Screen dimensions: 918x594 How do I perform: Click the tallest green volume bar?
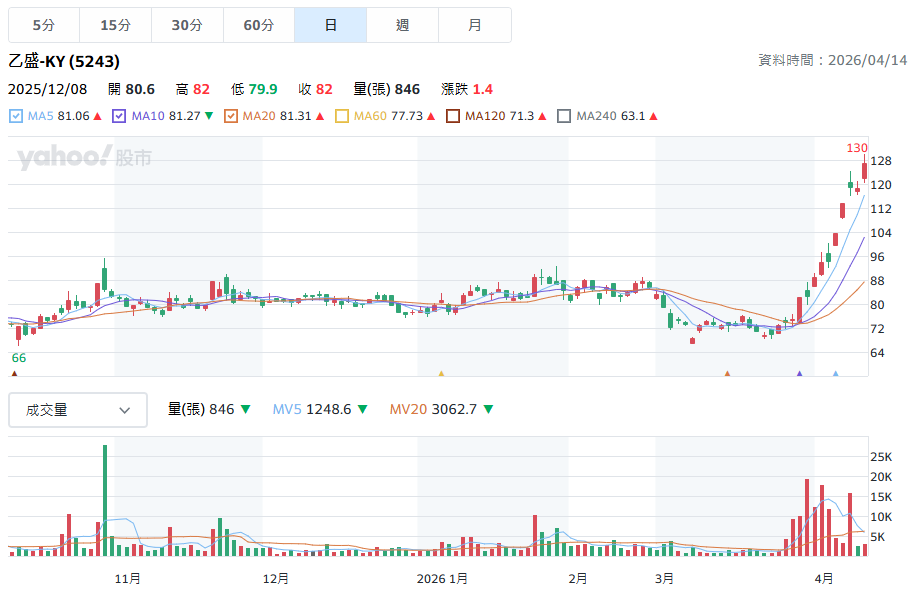(x=104, y=500)
